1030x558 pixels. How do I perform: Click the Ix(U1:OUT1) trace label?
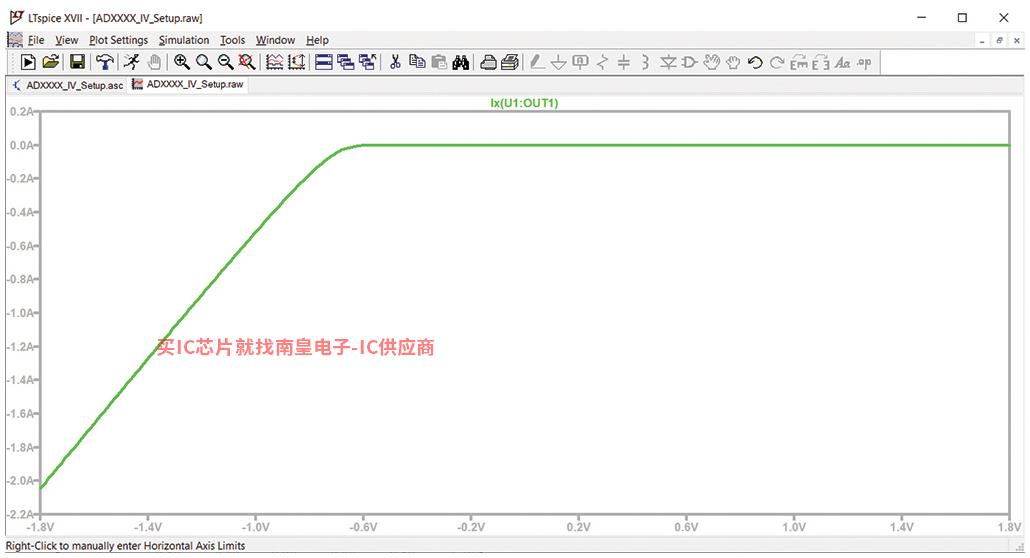524,103
